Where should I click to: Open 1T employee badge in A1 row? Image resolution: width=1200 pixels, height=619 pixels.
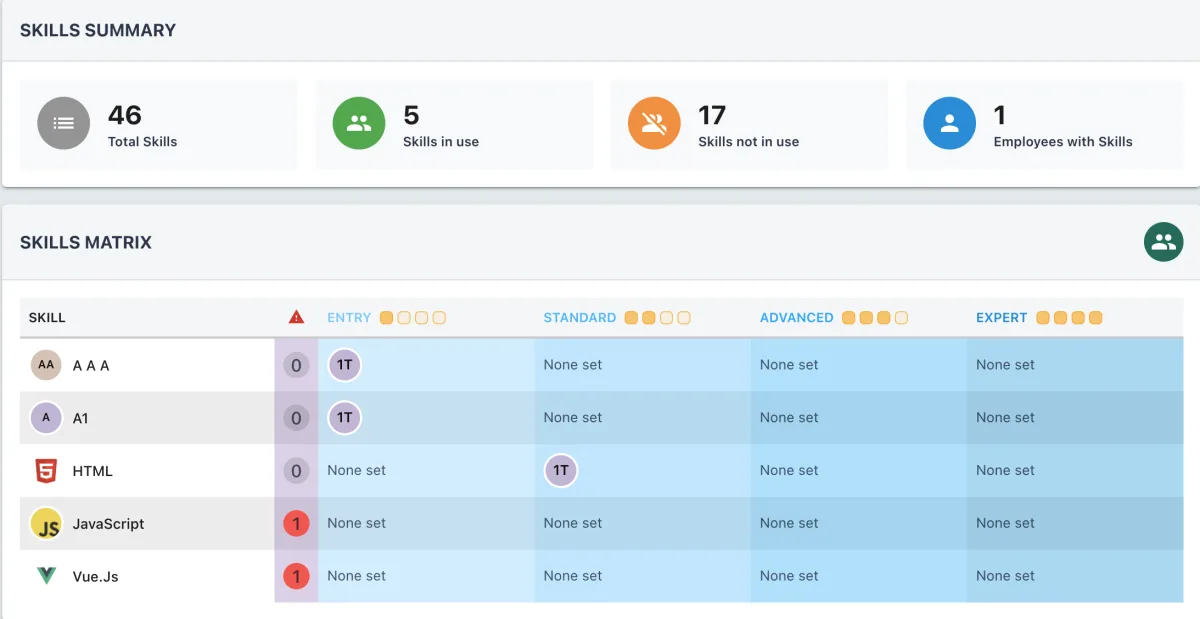pos(345,418)
